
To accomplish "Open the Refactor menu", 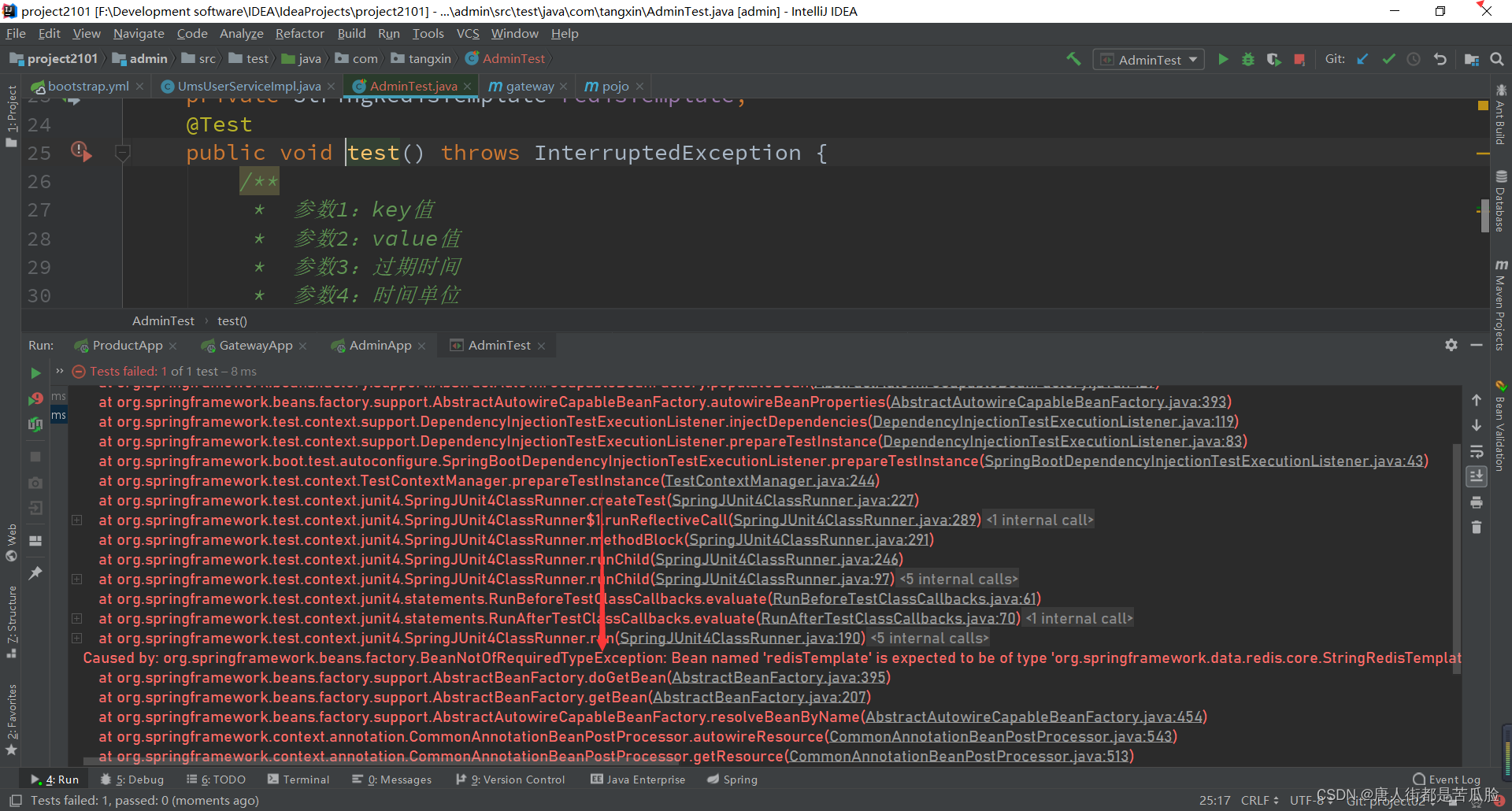I will 299,34.
